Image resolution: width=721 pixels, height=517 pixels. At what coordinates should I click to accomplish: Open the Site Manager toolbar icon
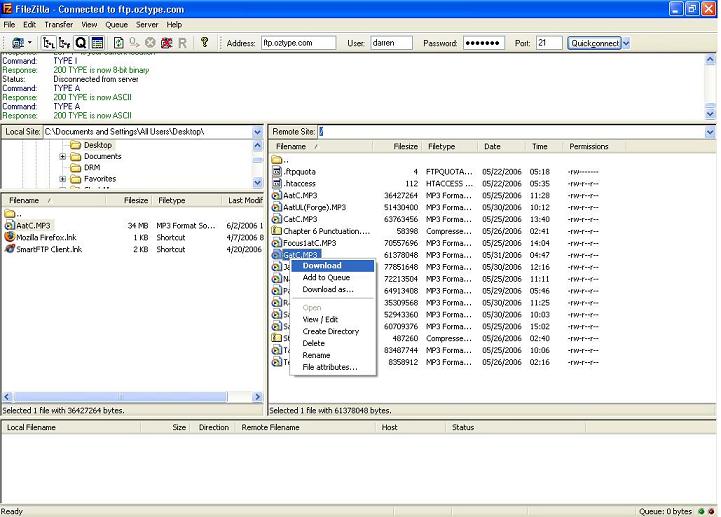pos(18,43)
